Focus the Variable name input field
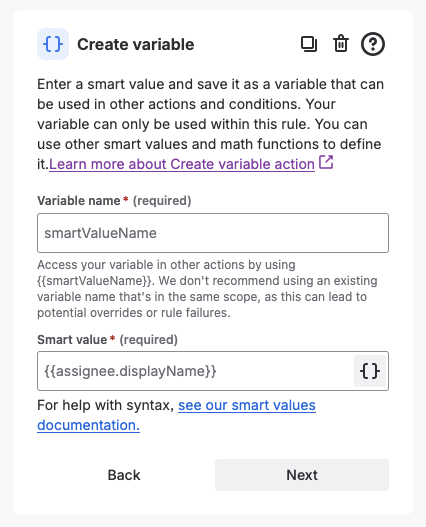The width and height of the screenshot is (426, 527). pos(213,233)
